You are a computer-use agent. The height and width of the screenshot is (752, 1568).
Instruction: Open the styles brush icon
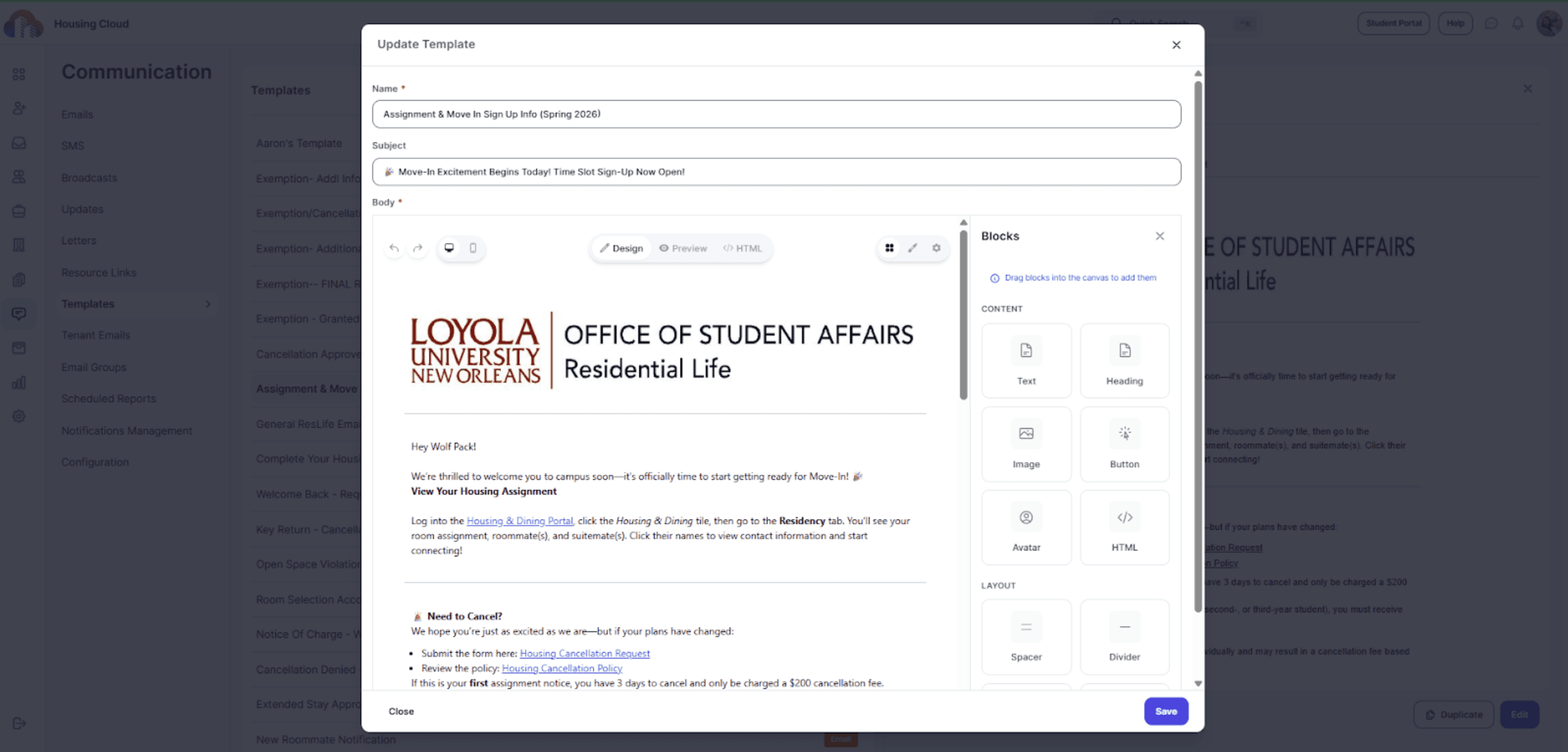(x=912, y=248)
